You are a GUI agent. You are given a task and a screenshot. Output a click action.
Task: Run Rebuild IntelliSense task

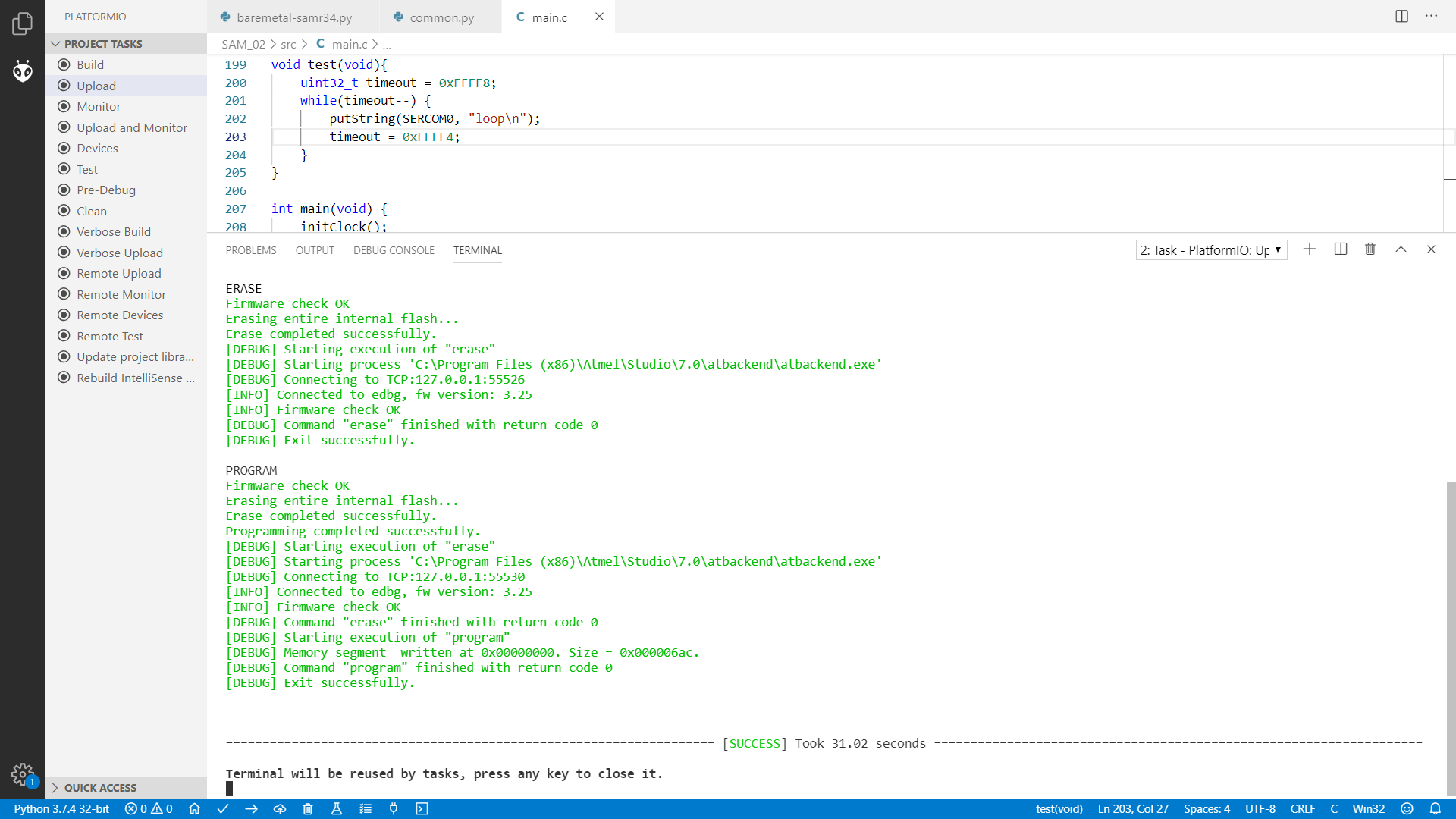pyautogui.click(x=126, y=378)
